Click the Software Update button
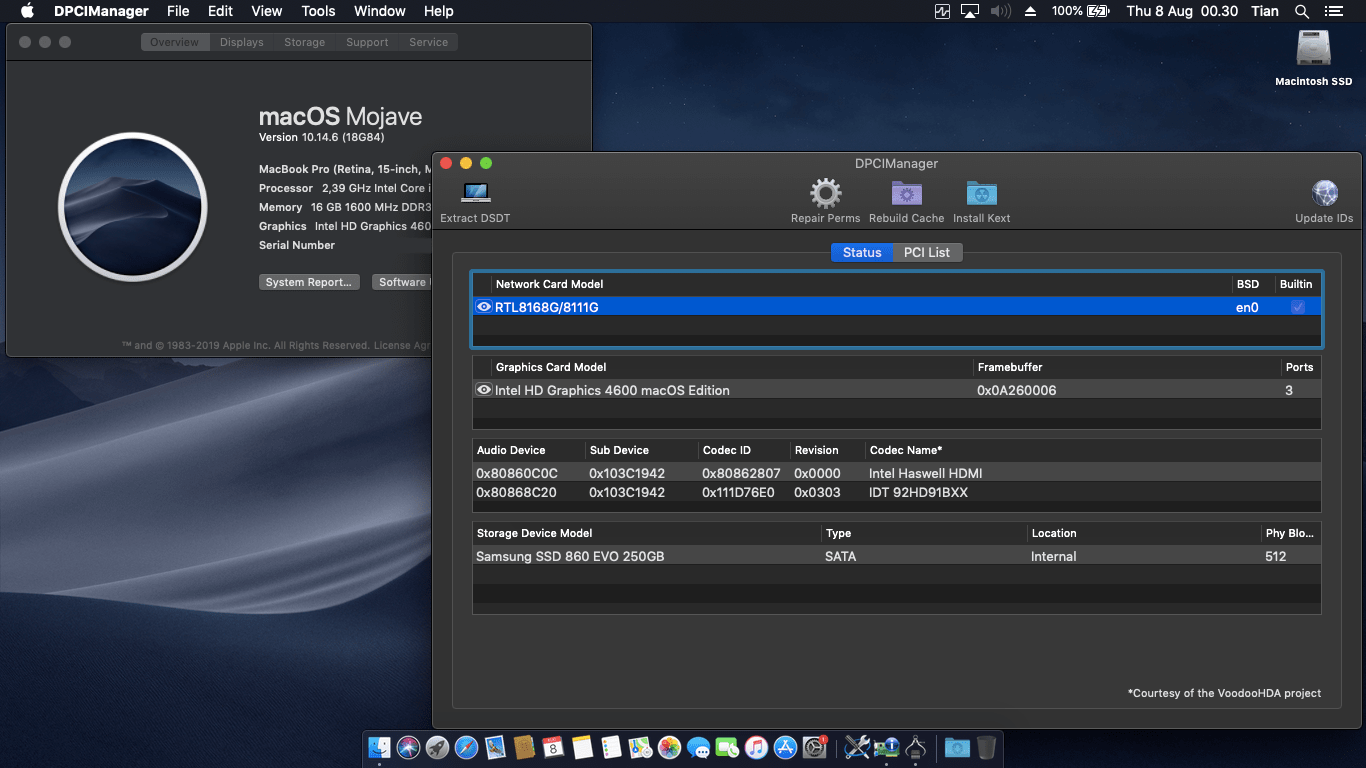Image resolution: width=1366 pixels, height=768 pixels. tap(404, 282)
